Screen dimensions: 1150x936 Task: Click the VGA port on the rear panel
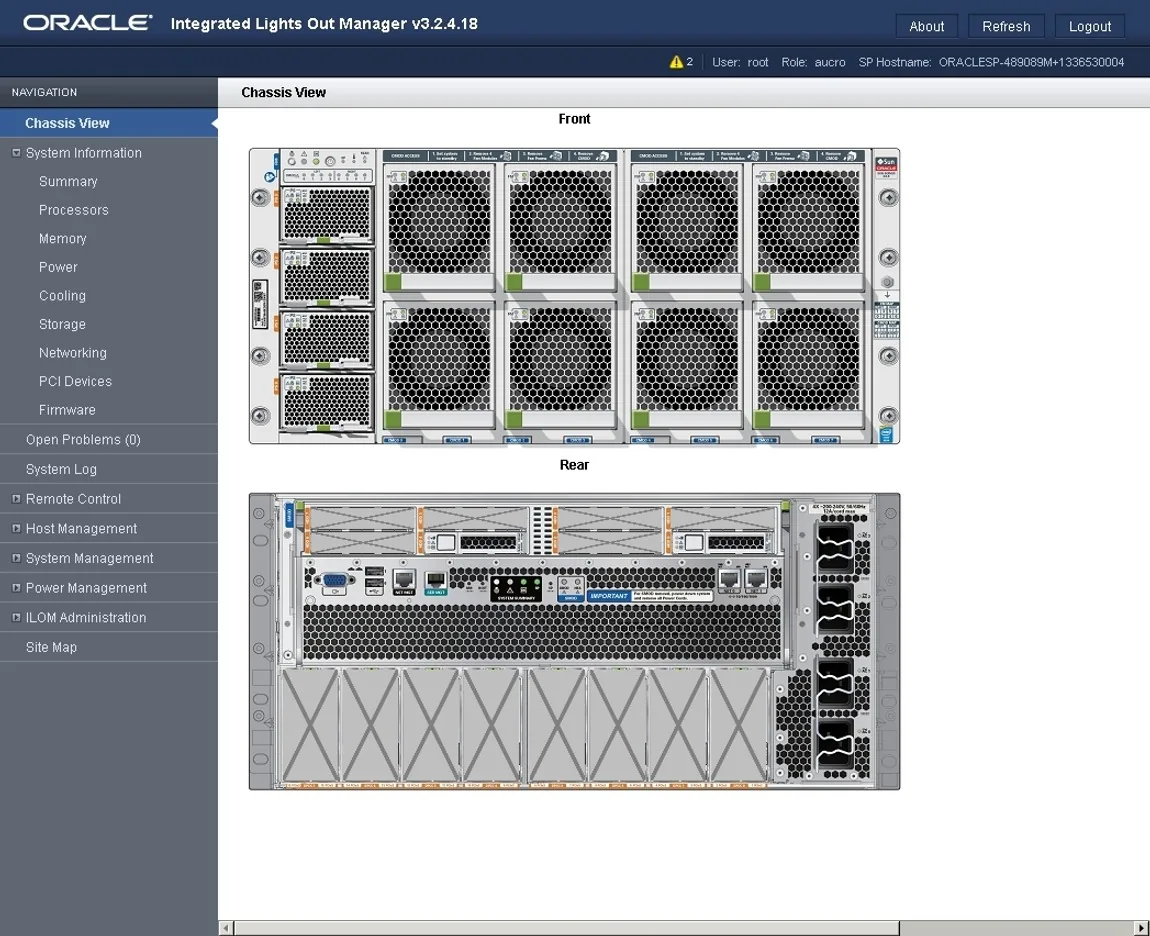(x=333, y=580)
